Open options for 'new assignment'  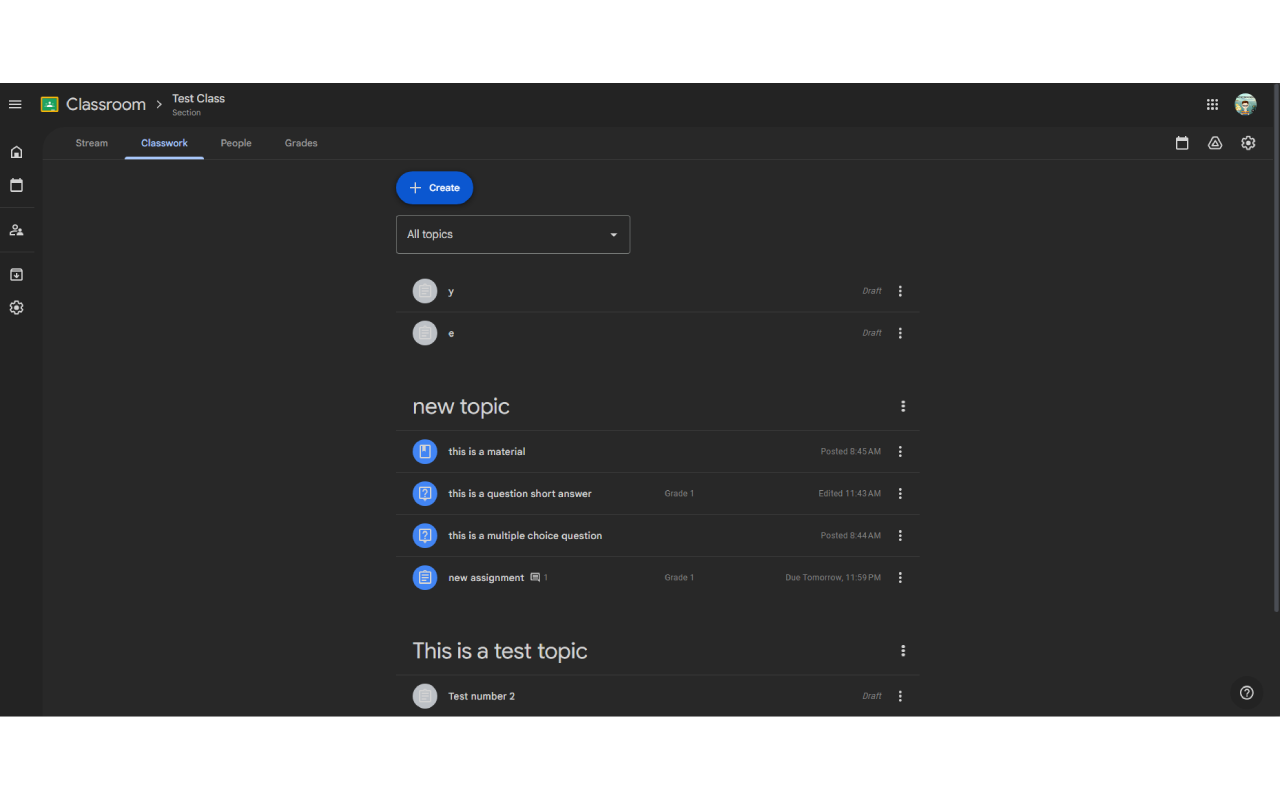point(900,578)
